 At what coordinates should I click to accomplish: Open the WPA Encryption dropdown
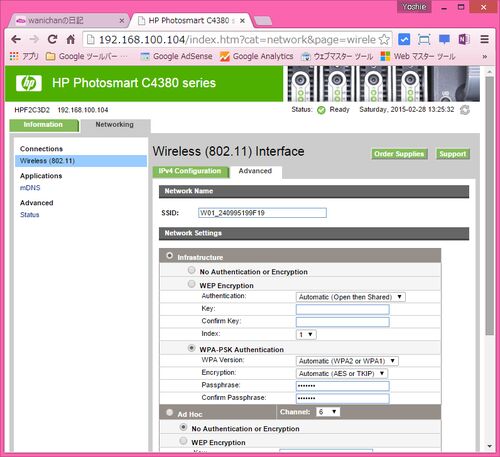point(342,374)
